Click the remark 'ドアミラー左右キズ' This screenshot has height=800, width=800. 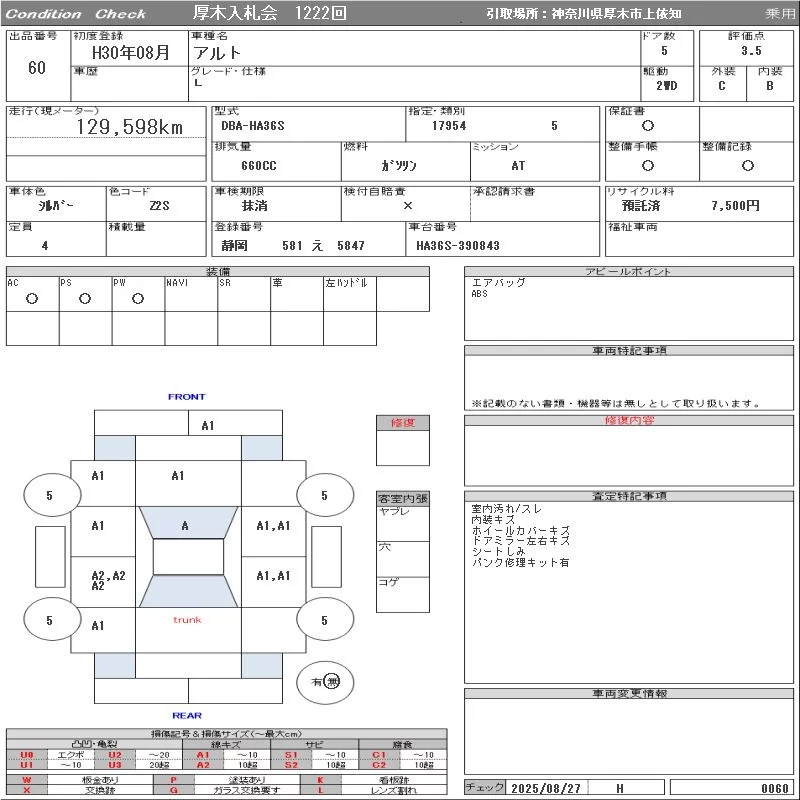(520, 541)
